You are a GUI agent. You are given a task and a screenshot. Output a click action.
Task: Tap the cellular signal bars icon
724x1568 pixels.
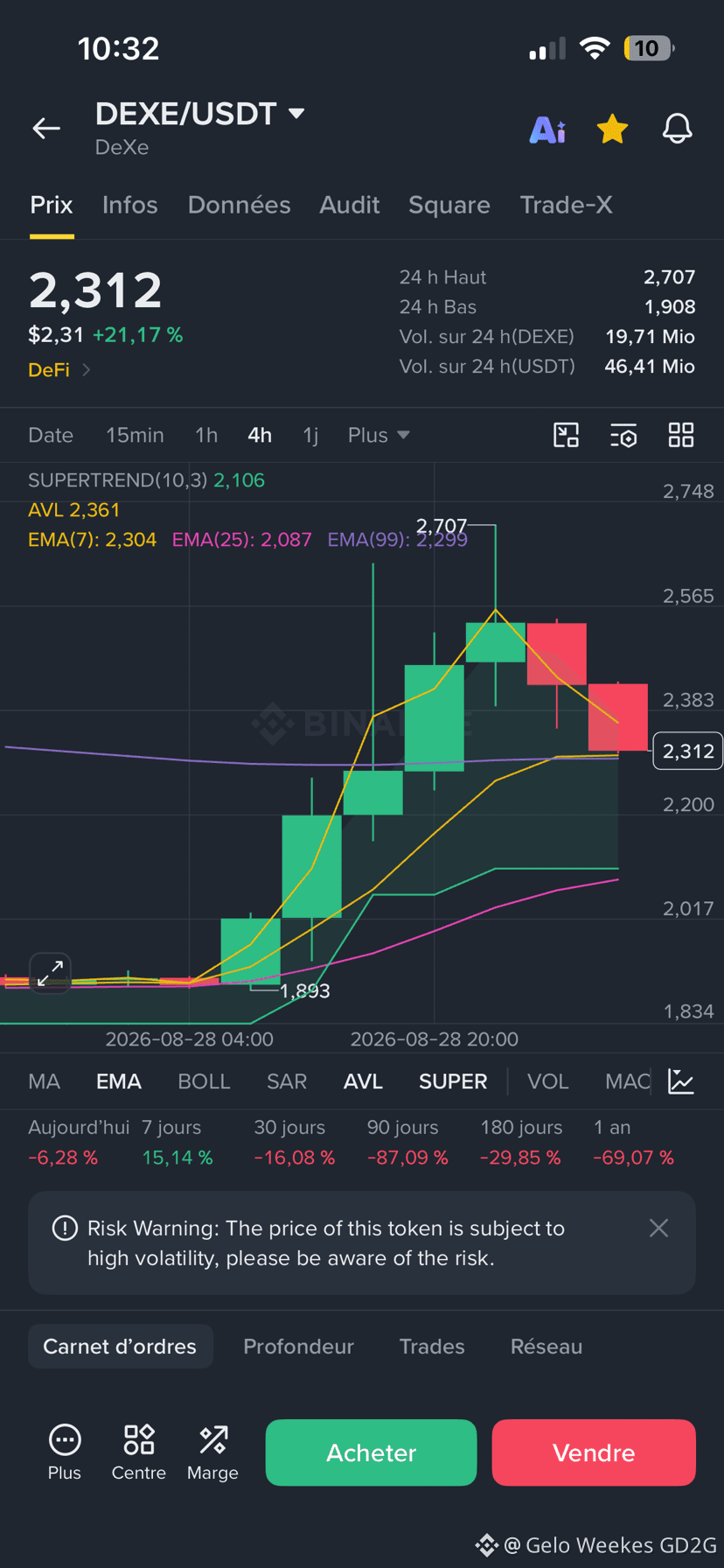click(547, 49)
